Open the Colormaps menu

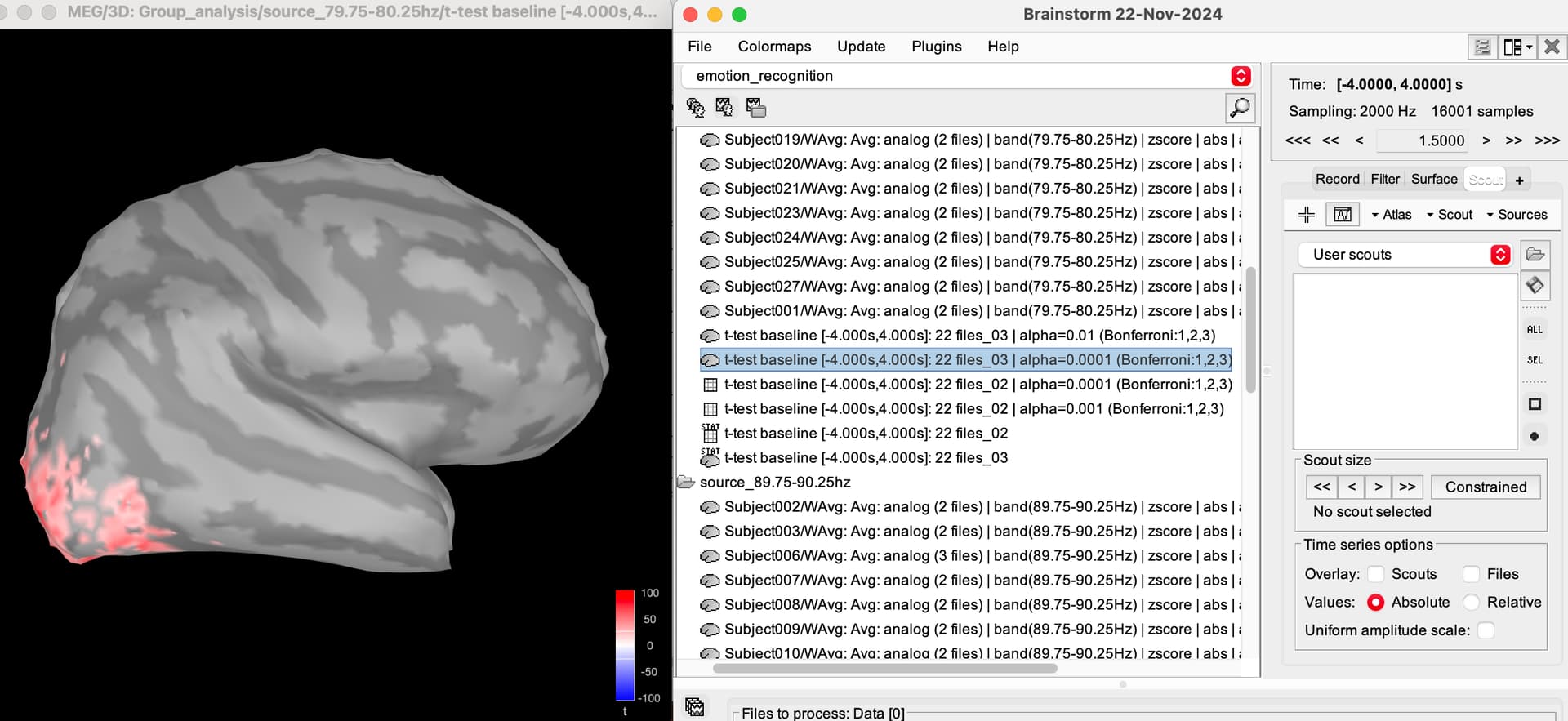[x=774, y=47]
